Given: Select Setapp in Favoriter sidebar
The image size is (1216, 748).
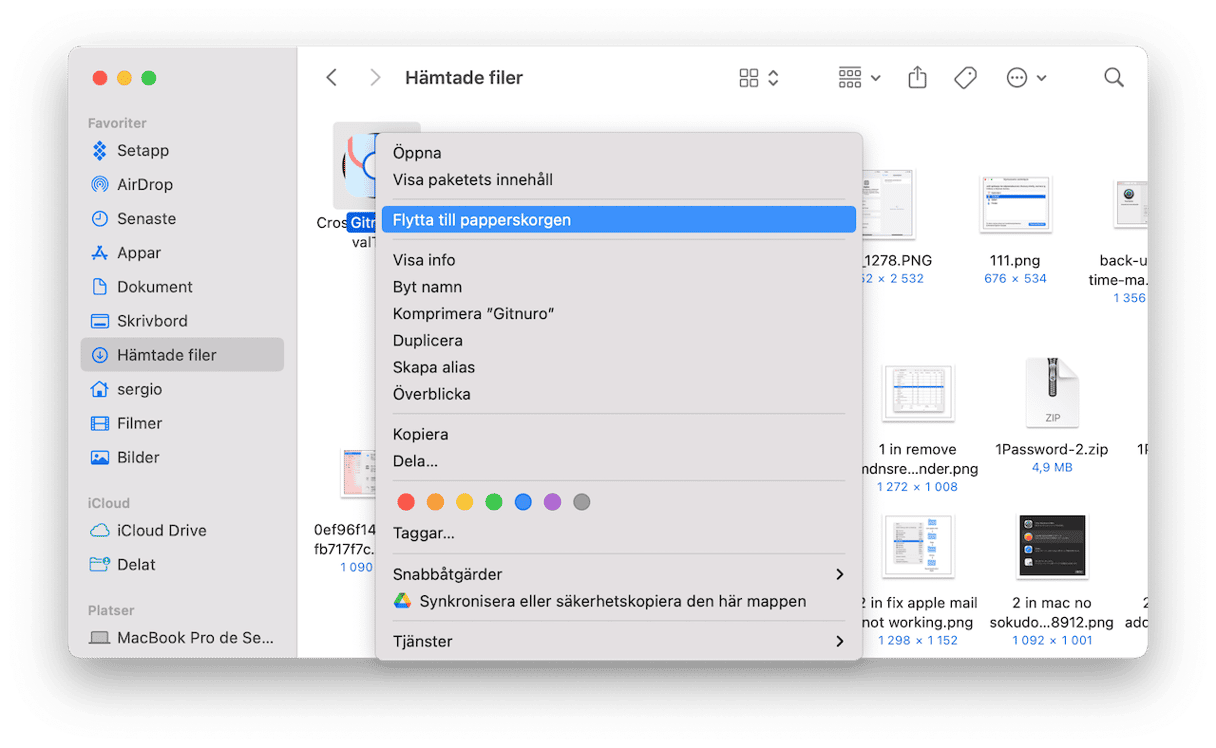Looking at the screenshot, I should (142, 151).
